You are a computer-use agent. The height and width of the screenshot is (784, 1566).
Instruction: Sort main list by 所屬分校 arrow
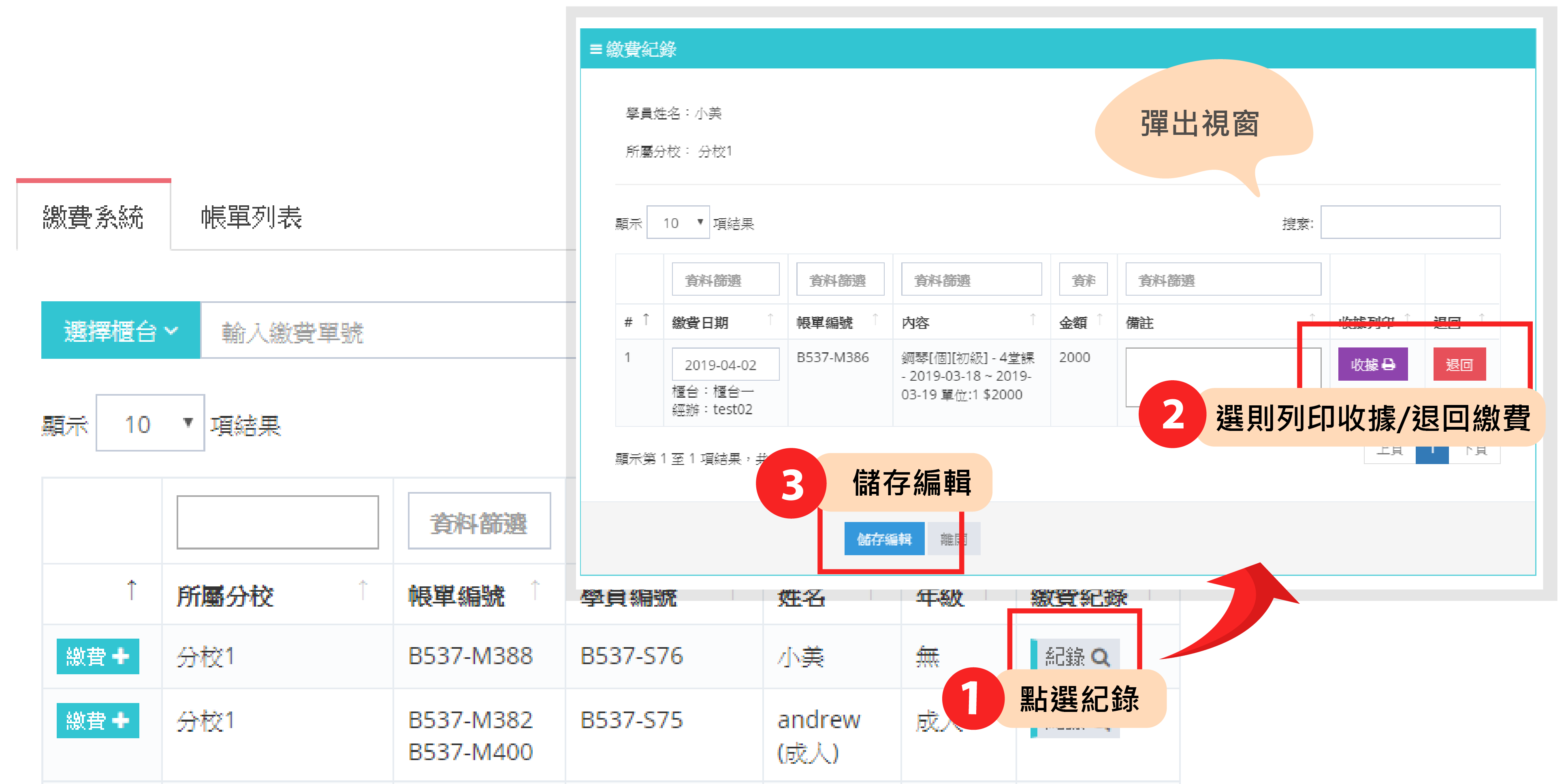363,590
